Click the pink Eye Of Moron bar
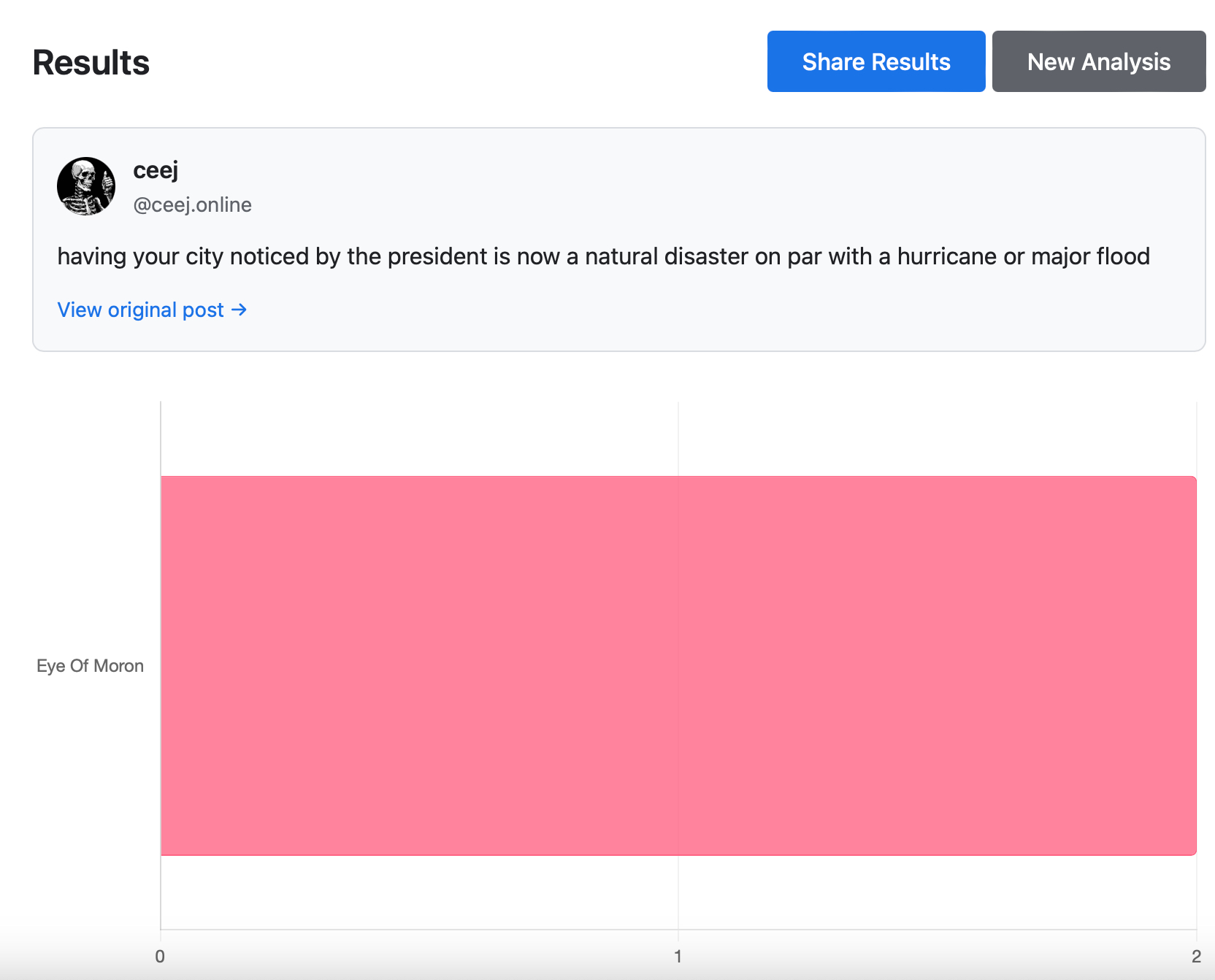Screen dimensions: 1215x980 coord(678,665)
